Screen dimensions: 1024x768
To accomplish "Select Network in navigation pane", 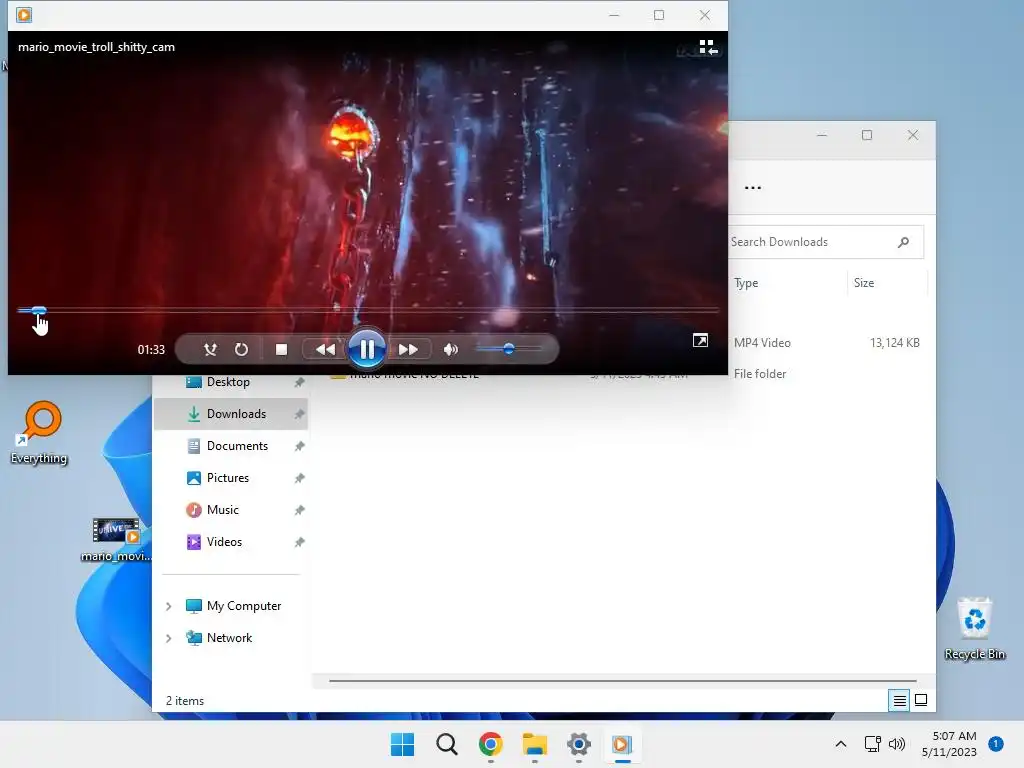I will pyautogui.click(x=229, y=638).
